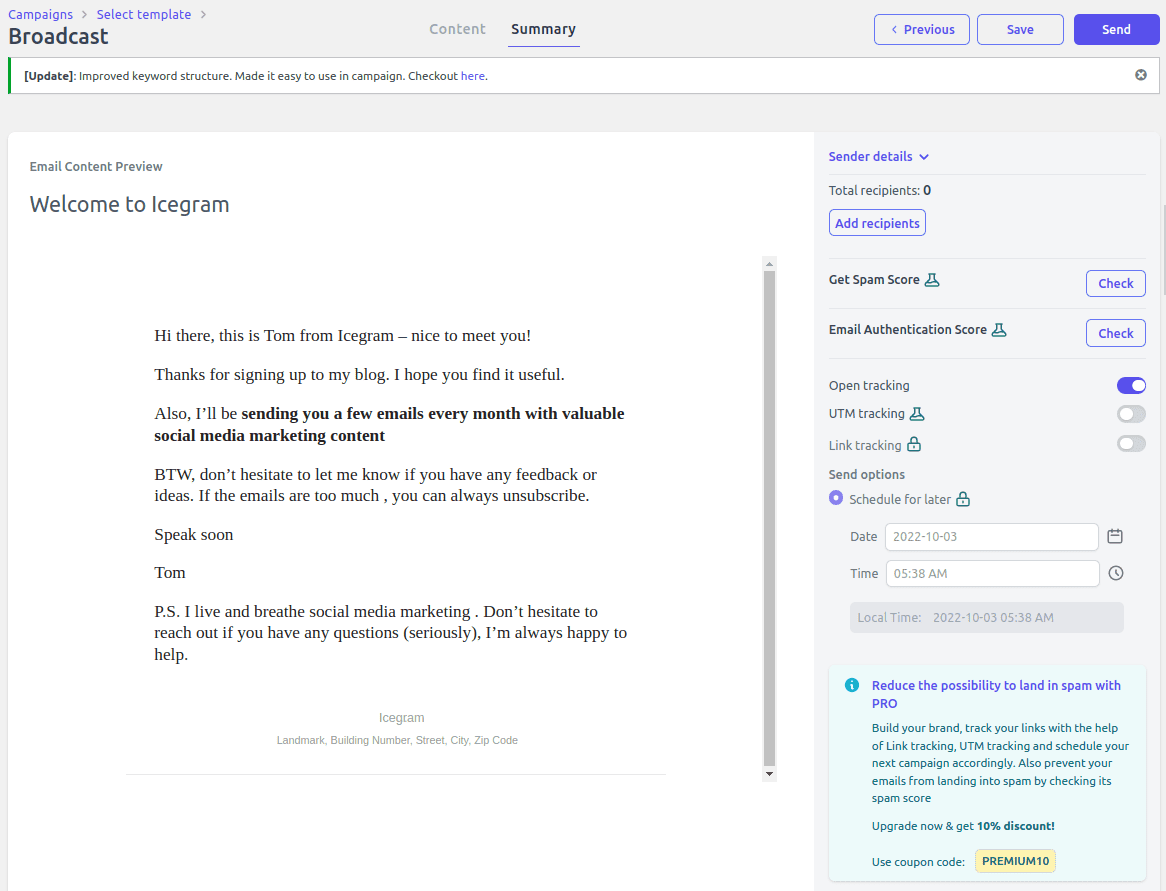Open the time picker clock icon
The image size is (1166, 891).
coord(1116,573)
